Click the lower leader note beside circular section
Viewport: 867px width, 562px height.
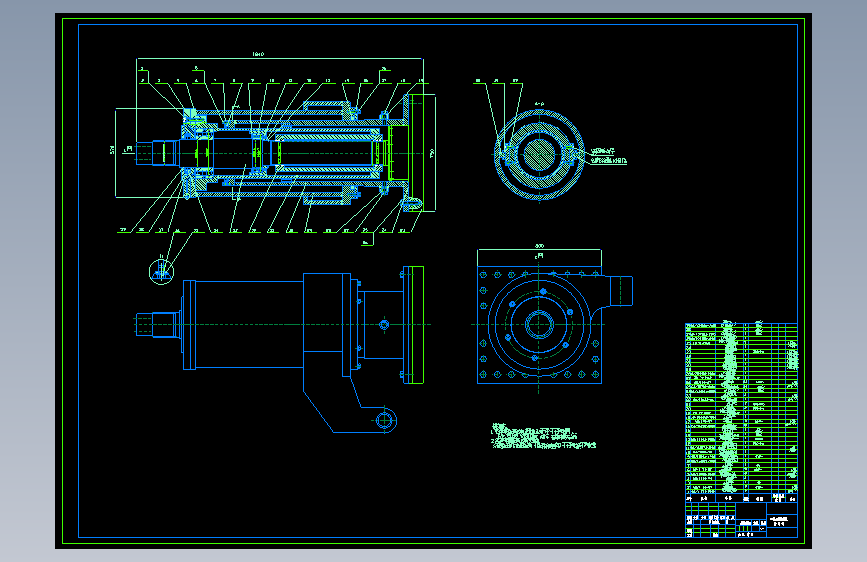[609, 160]
